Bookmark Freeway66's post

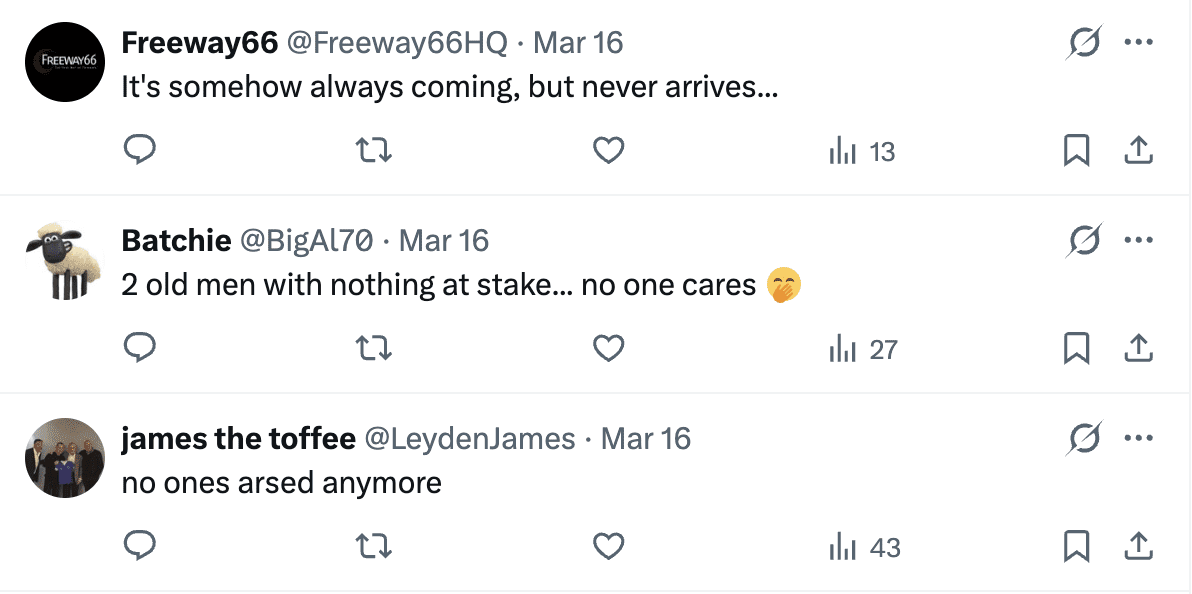1076,151
